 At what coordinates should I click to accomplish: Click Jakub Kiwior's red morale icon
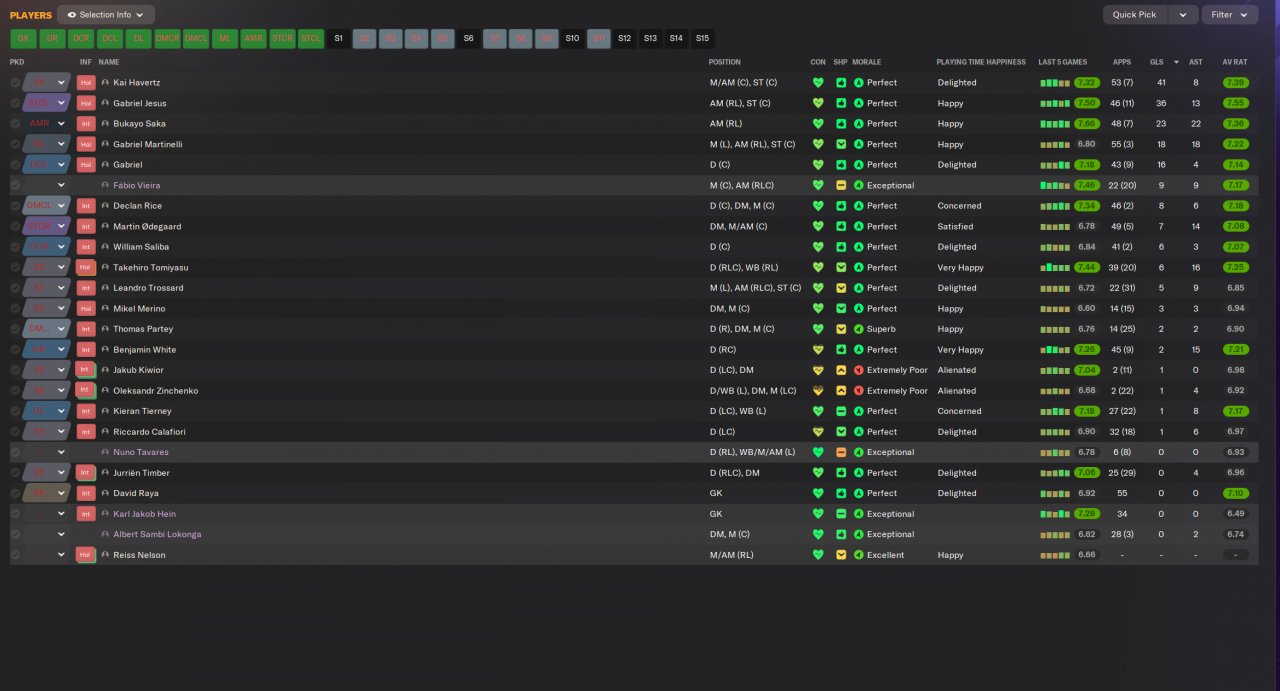point(859,370)
